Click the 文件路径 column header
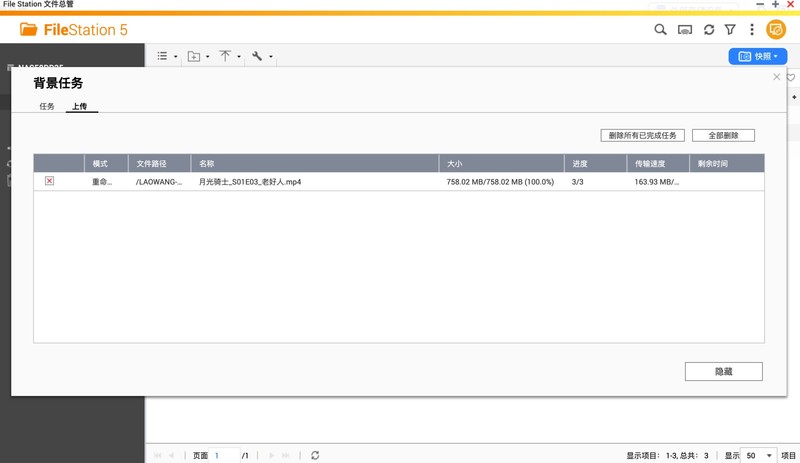800x463 pixels. coord(160,163)
